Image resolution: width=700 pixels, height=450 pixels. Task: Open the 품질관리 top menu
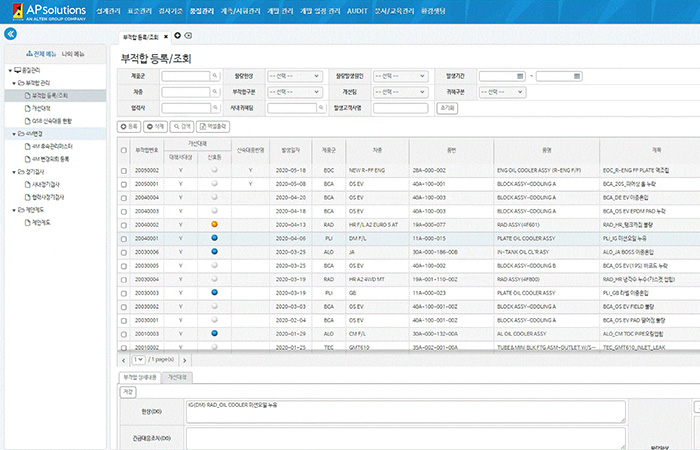(x=201, y=11)
